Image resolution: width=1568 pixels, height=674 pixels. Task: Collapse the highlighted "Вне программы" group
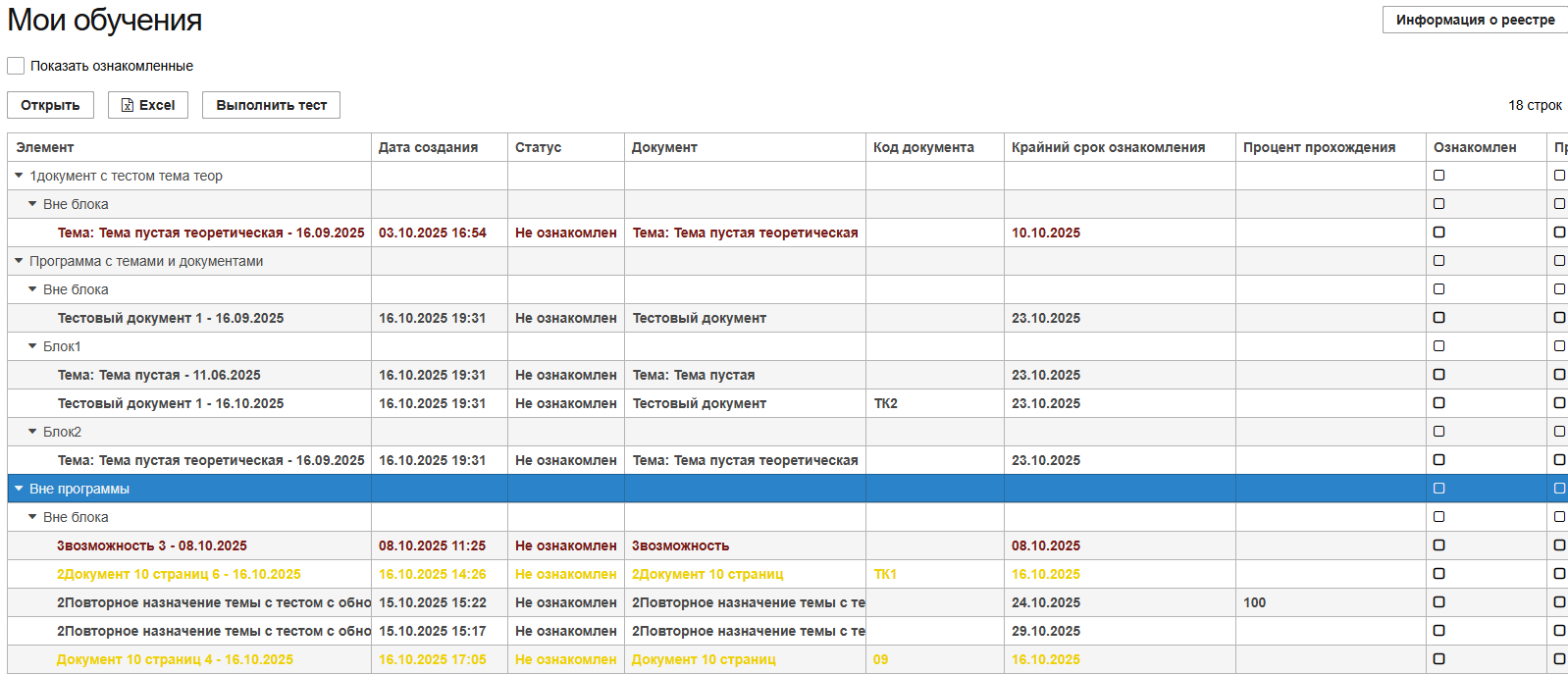click(x=19, y=489)
